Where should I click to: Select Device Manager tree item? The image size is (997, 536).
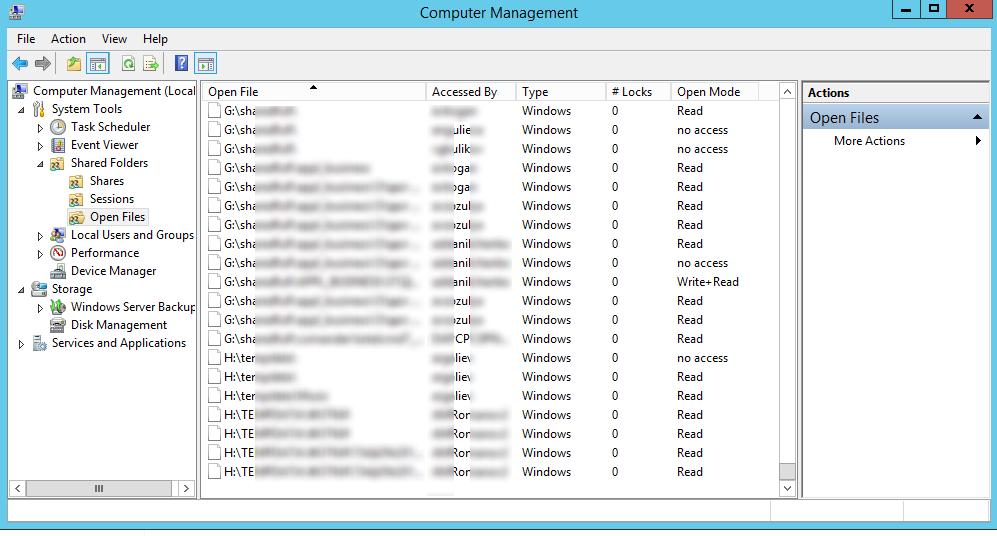(x=114, y=271)
